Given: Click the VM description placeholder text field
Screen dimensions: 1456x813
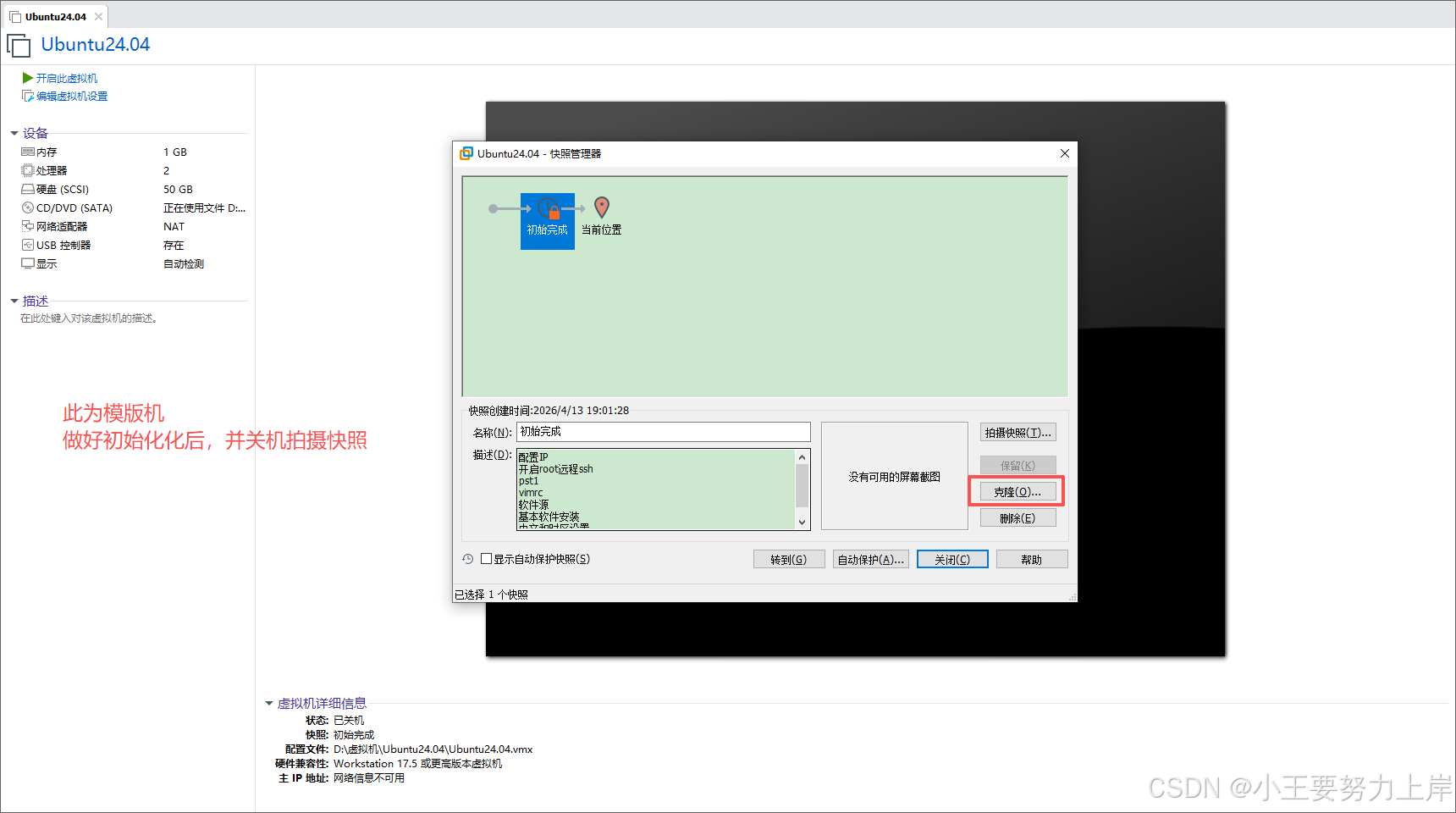Looking at the screenshot, I should 89,318.
